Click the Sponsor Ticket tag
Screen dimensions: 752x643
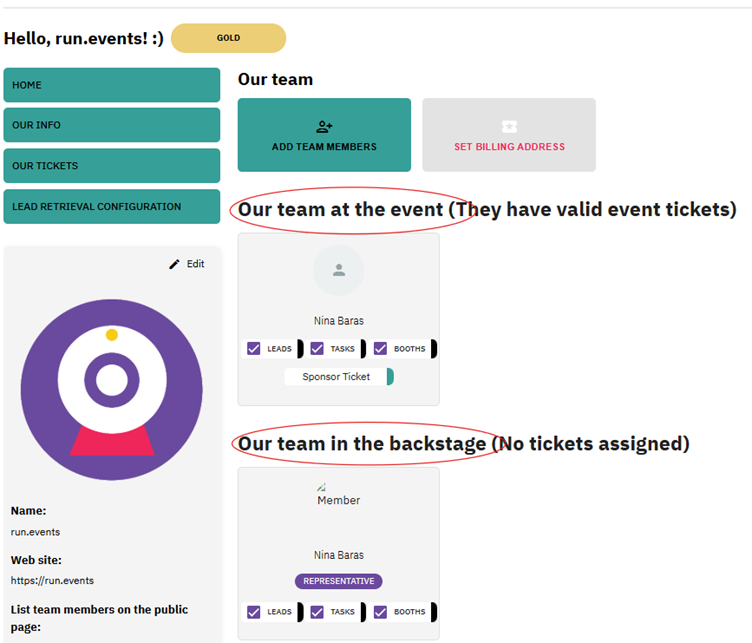coord(337,377)
